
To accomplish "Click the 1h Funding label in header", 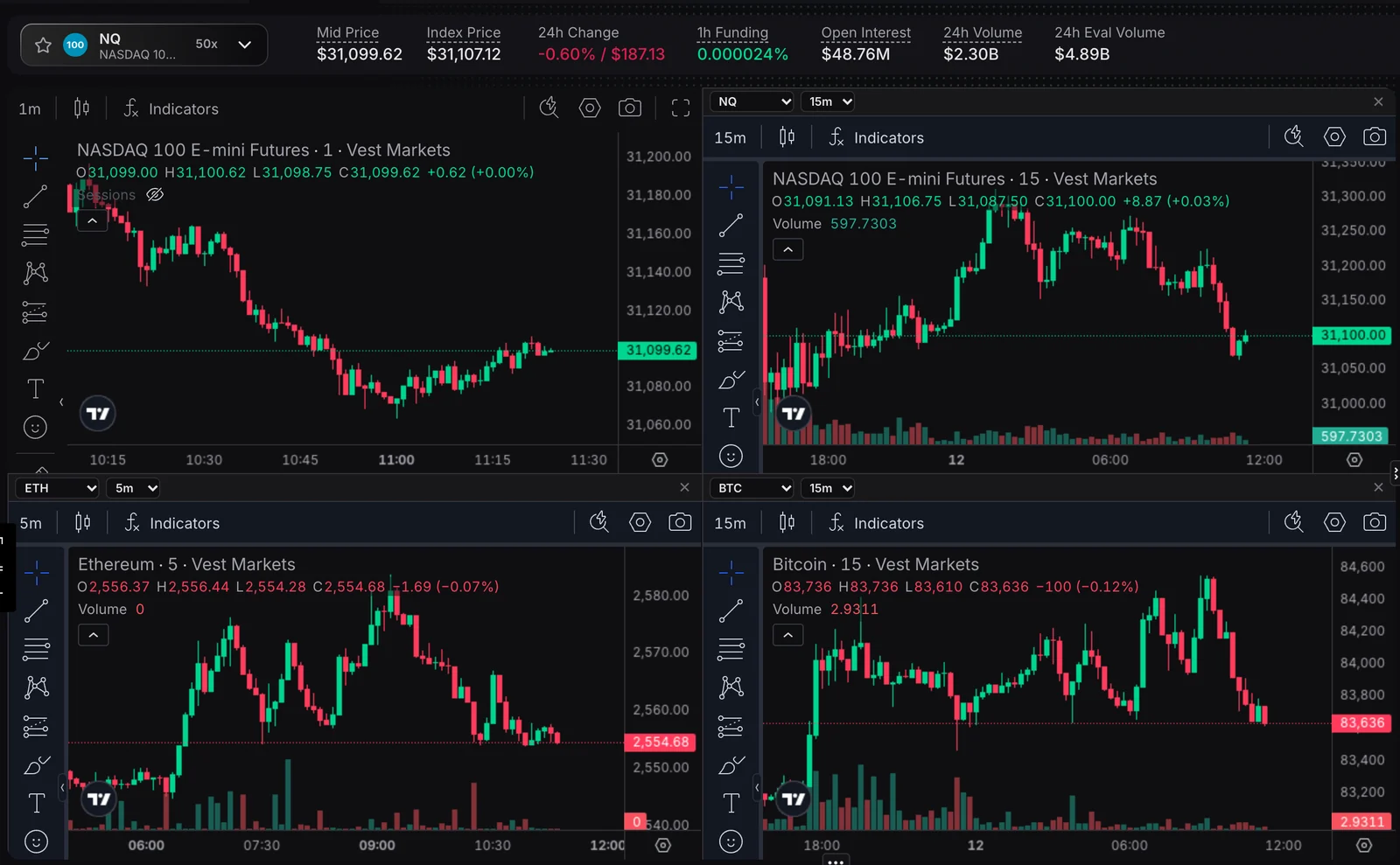I will pyautogui.click(x=732, y=32).
